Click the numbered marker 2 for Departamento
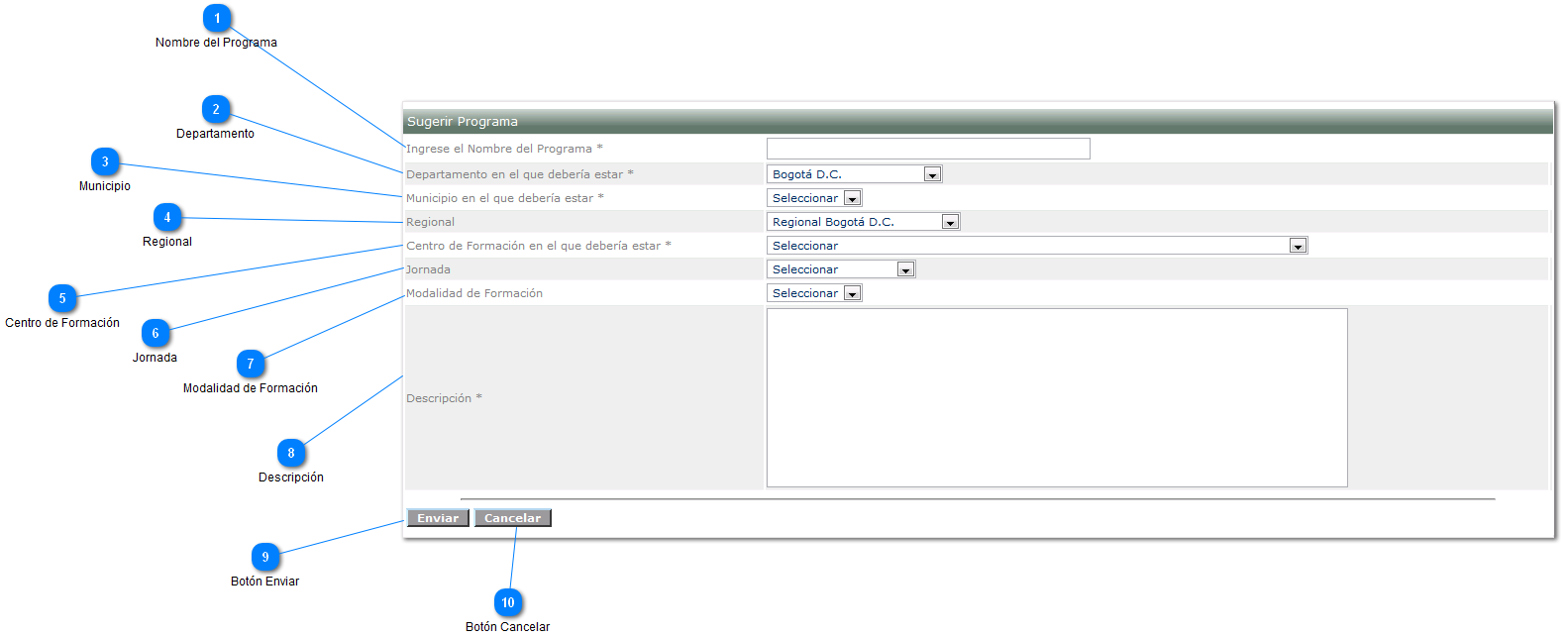The height and width of the screenshot is (637, 1568). point(216,110)
